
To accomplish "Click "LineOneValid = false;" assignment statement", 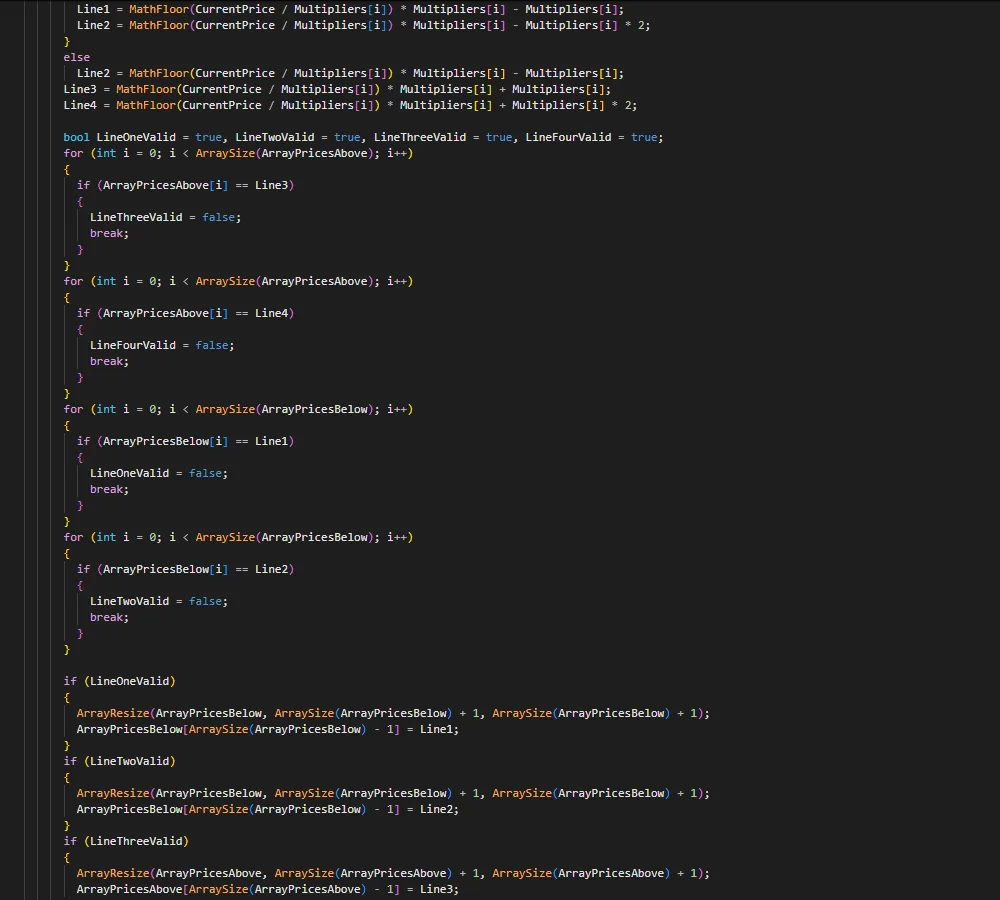I will pyautogui.click(x=158, y=473).
